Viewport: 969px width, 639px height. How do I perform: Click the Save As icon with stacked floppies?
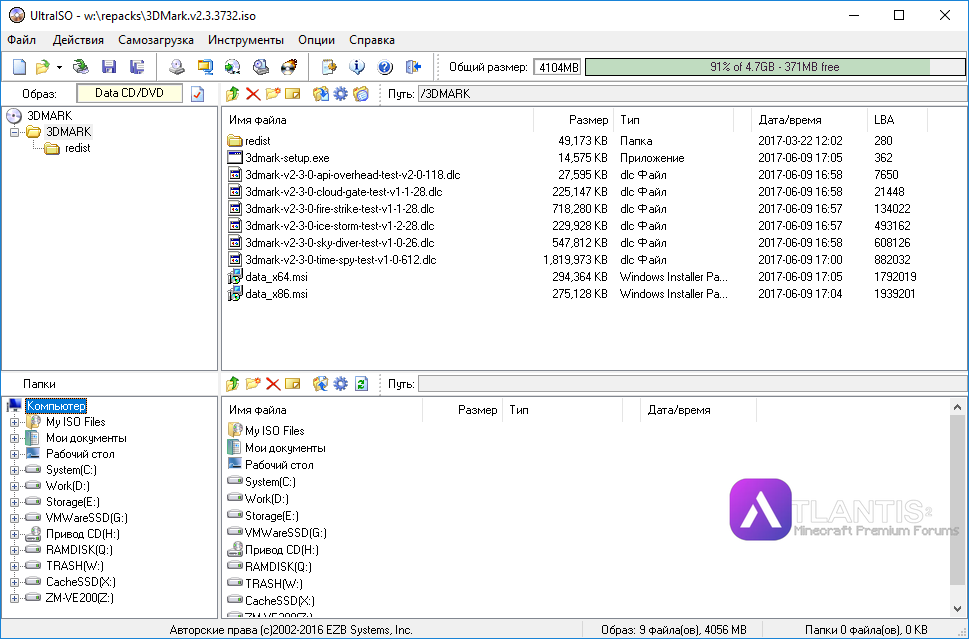137,67
